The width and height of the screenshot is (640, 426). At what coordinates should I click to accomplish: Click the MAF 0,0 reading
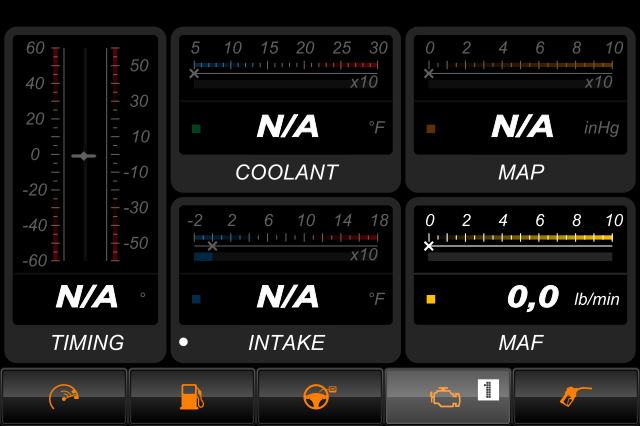click(533, 297)
